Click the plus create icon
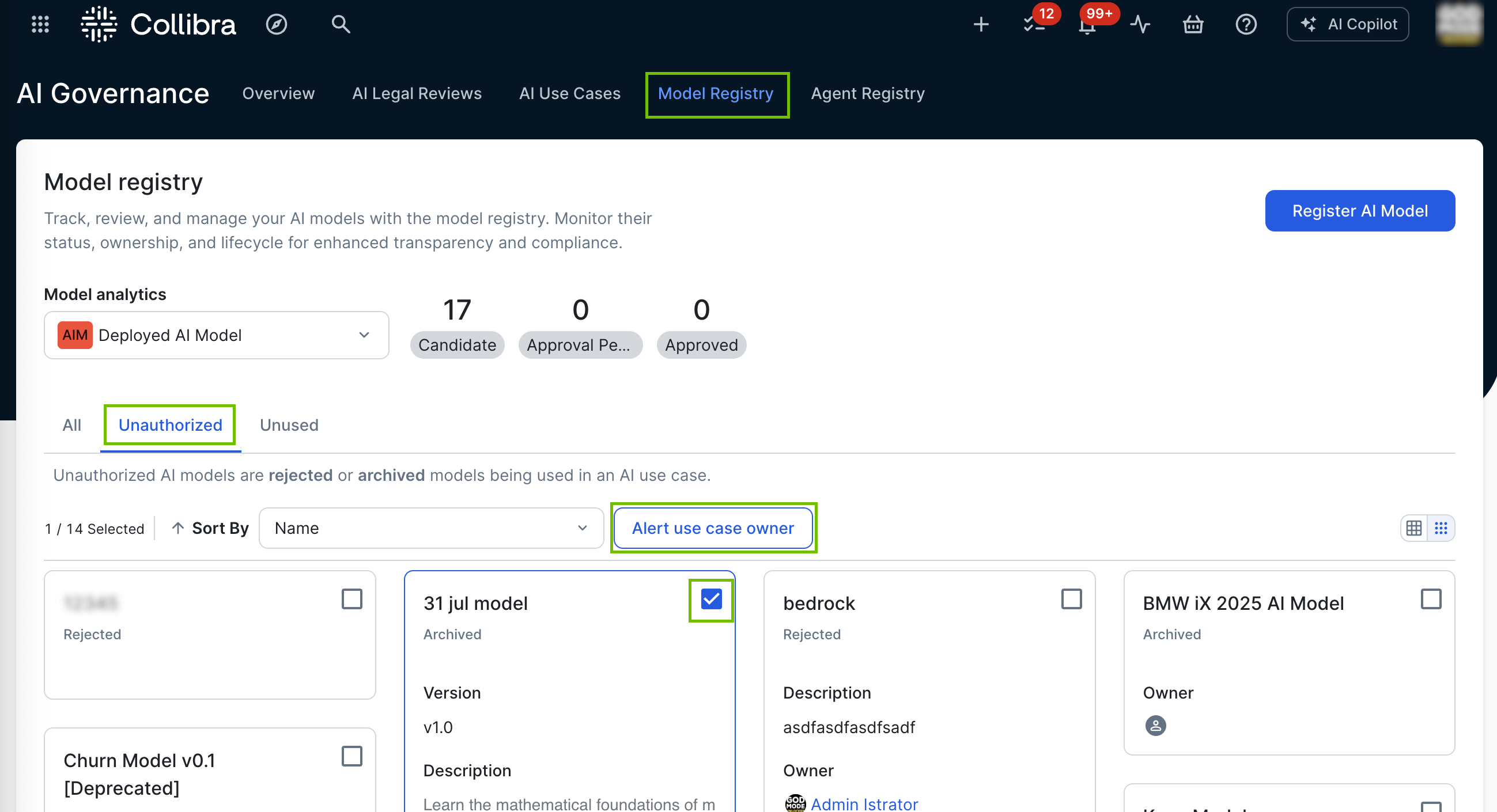 click(x=980, y=24)
